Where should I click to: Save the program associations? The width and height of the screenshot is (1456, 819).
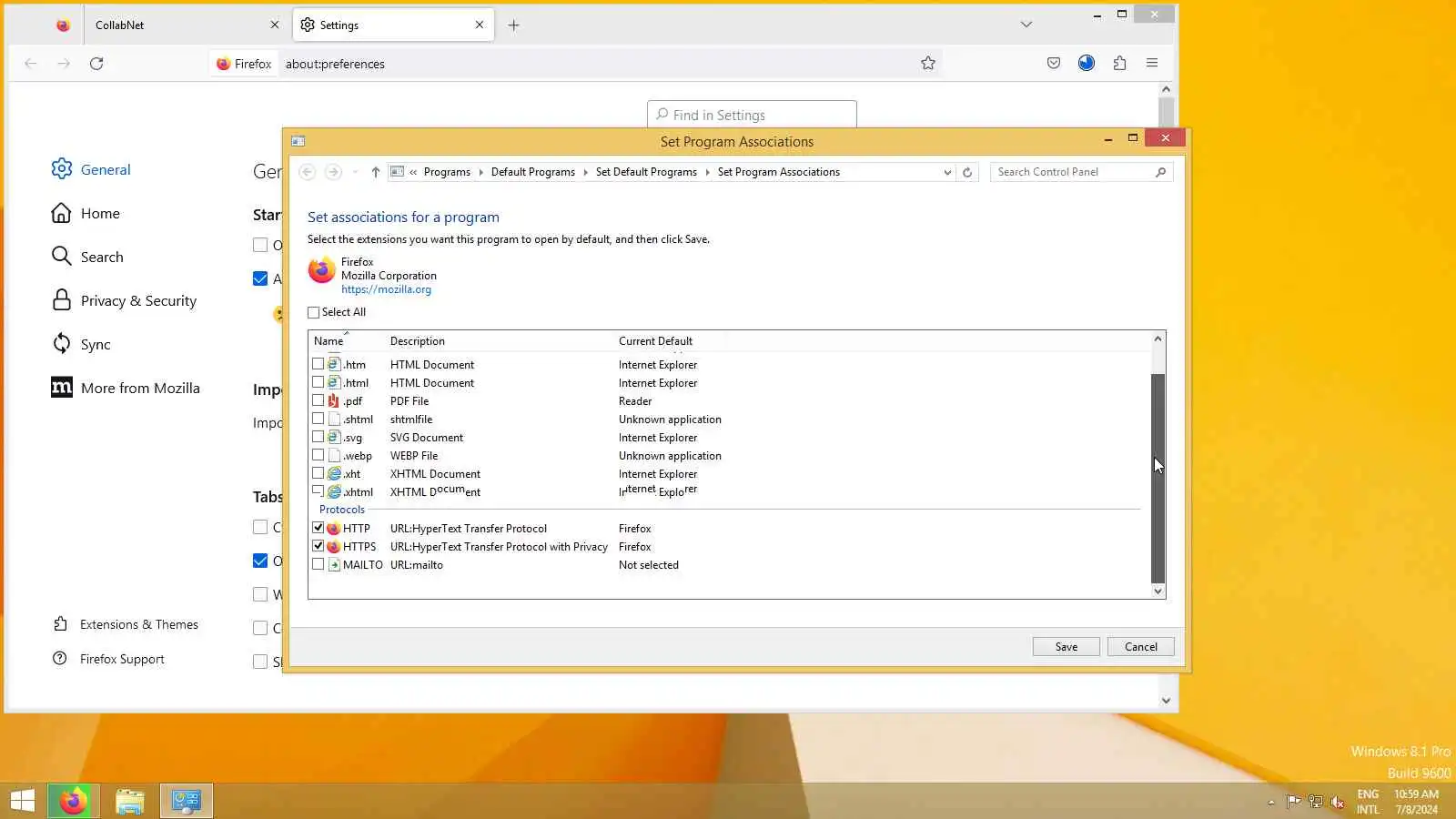pyautogui.click(x=1067, y=647)
